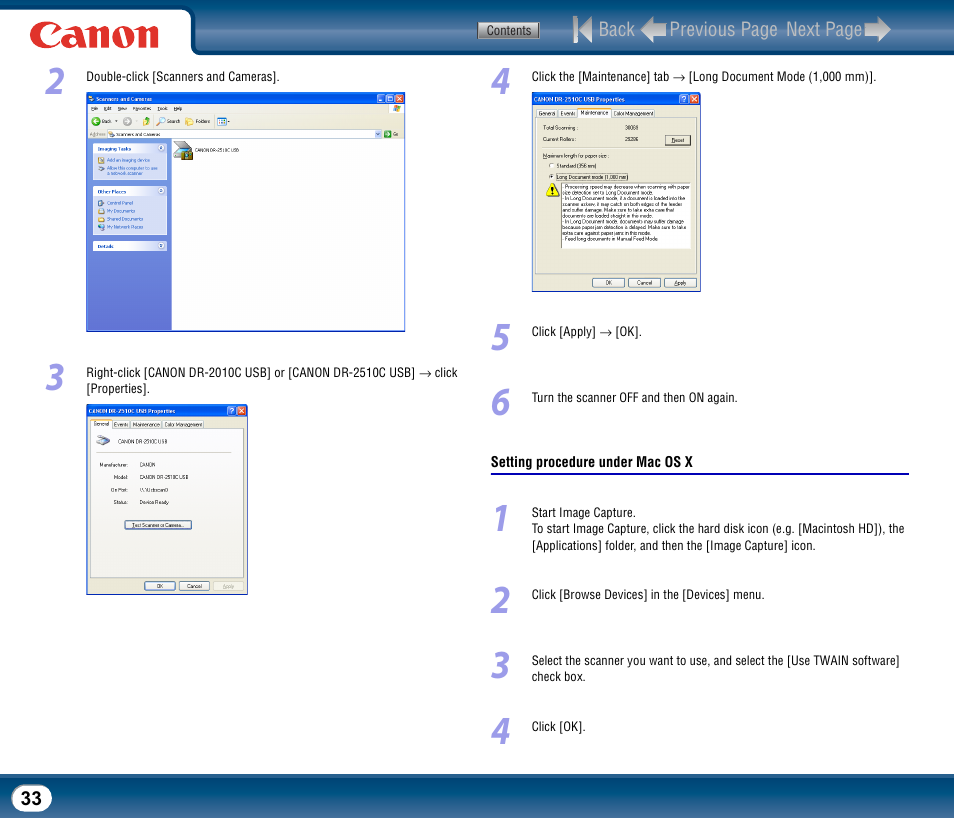Click the Scanners and Cameras title bar icon
The height and width of the screenshot is (818, 954).
[x=91, y=99]
